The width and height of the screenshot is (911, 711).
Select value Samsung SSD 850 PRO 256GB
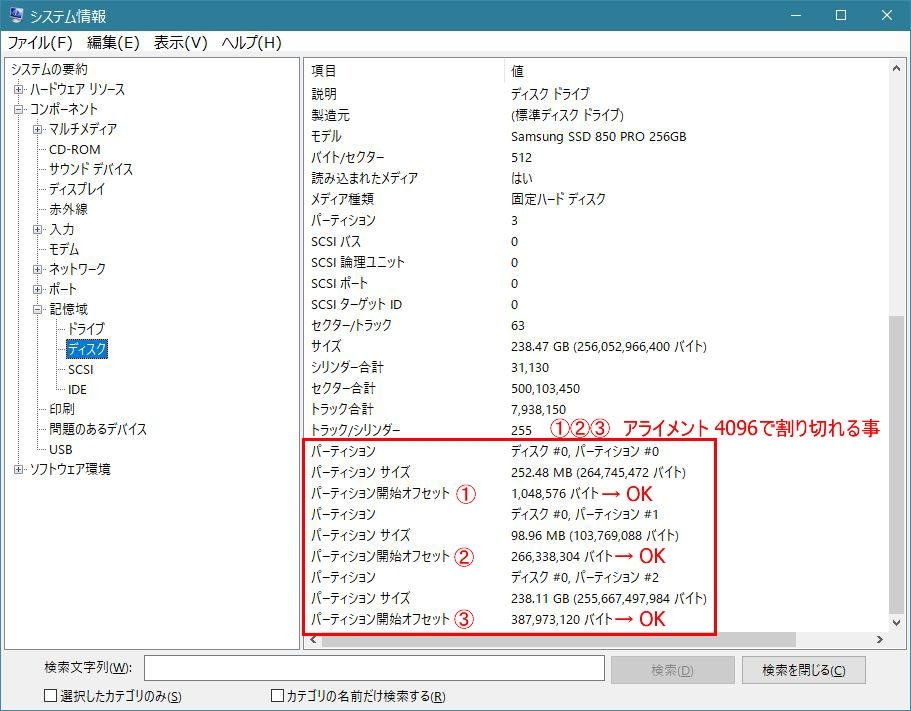point(598,137)
